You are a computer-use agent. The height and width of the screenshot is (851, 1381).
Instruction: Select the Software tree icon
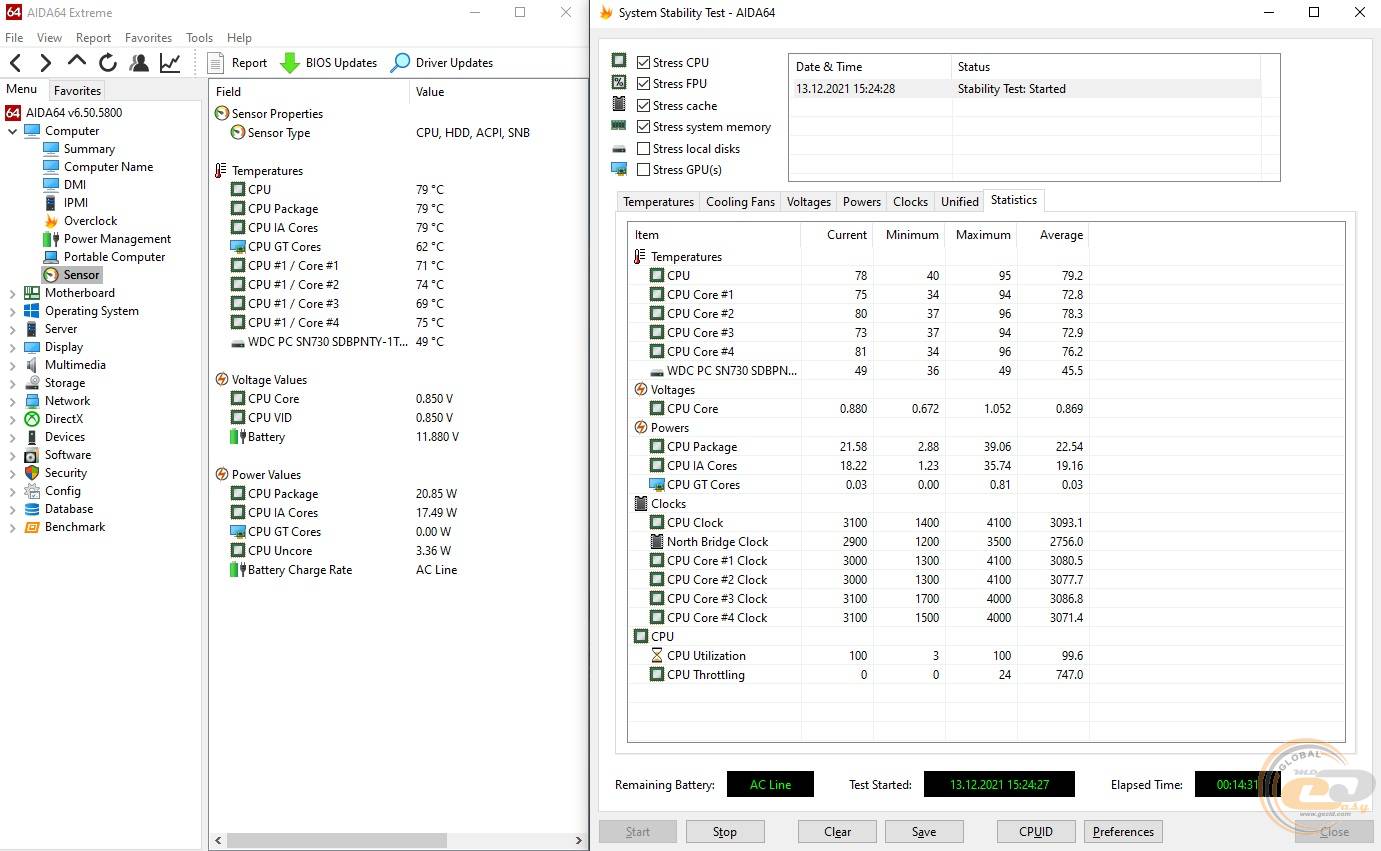(x=31, y=455)
